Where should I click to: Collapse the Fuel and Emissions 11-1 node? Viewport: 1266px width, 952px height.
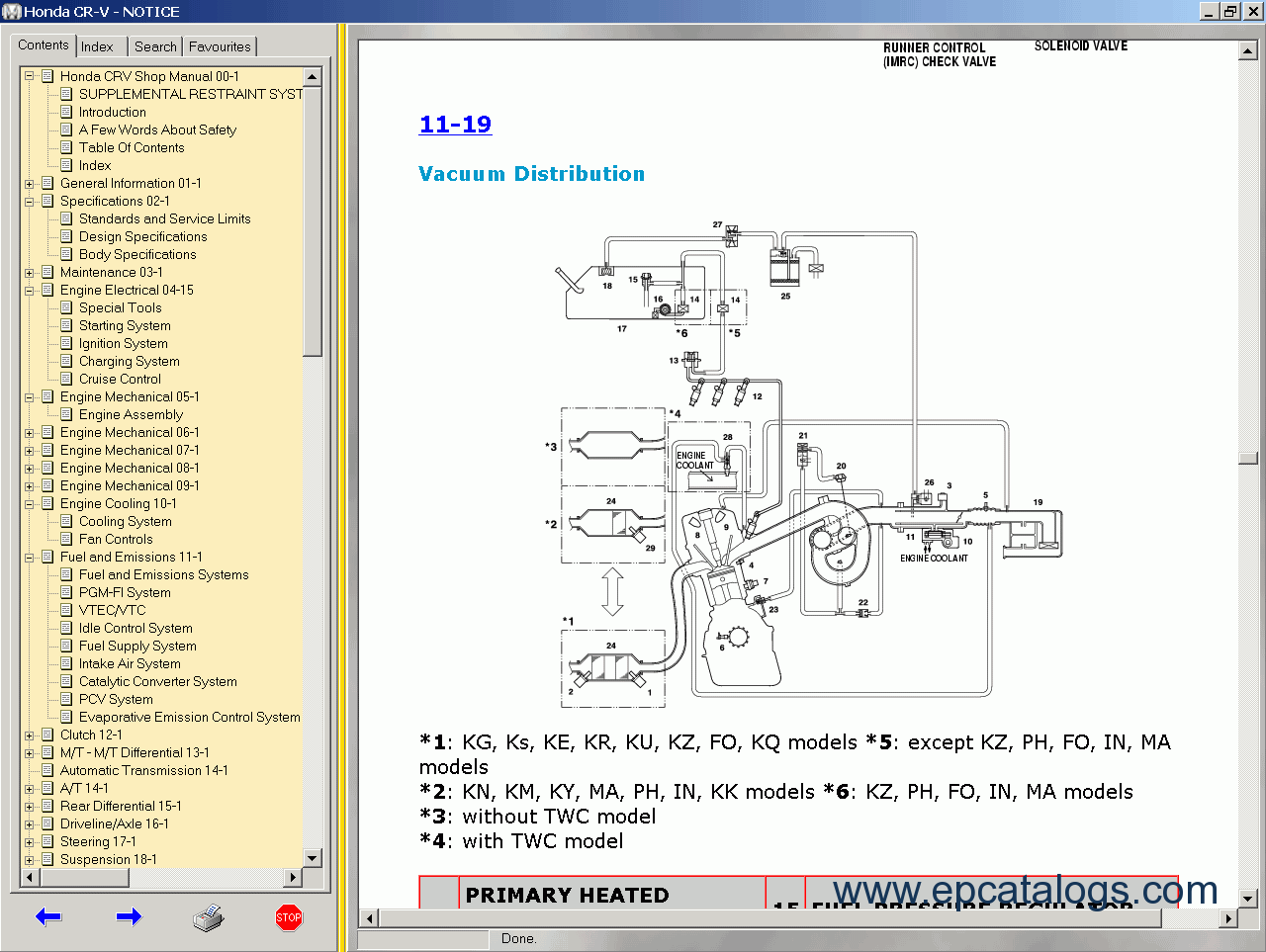pyautogui.click(x=30, y=558)
